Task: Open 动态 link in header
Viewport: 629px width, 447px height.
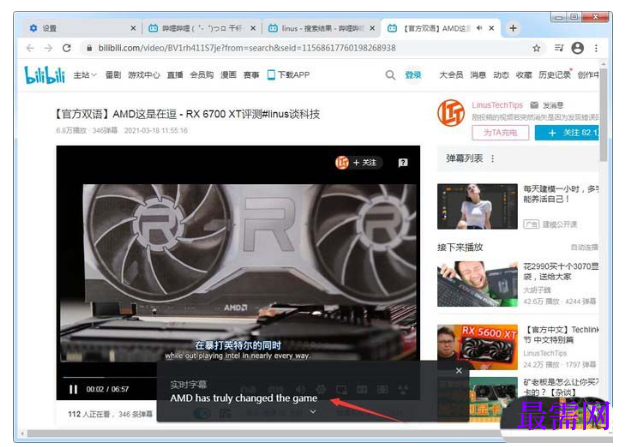Action: coord(501,75)
